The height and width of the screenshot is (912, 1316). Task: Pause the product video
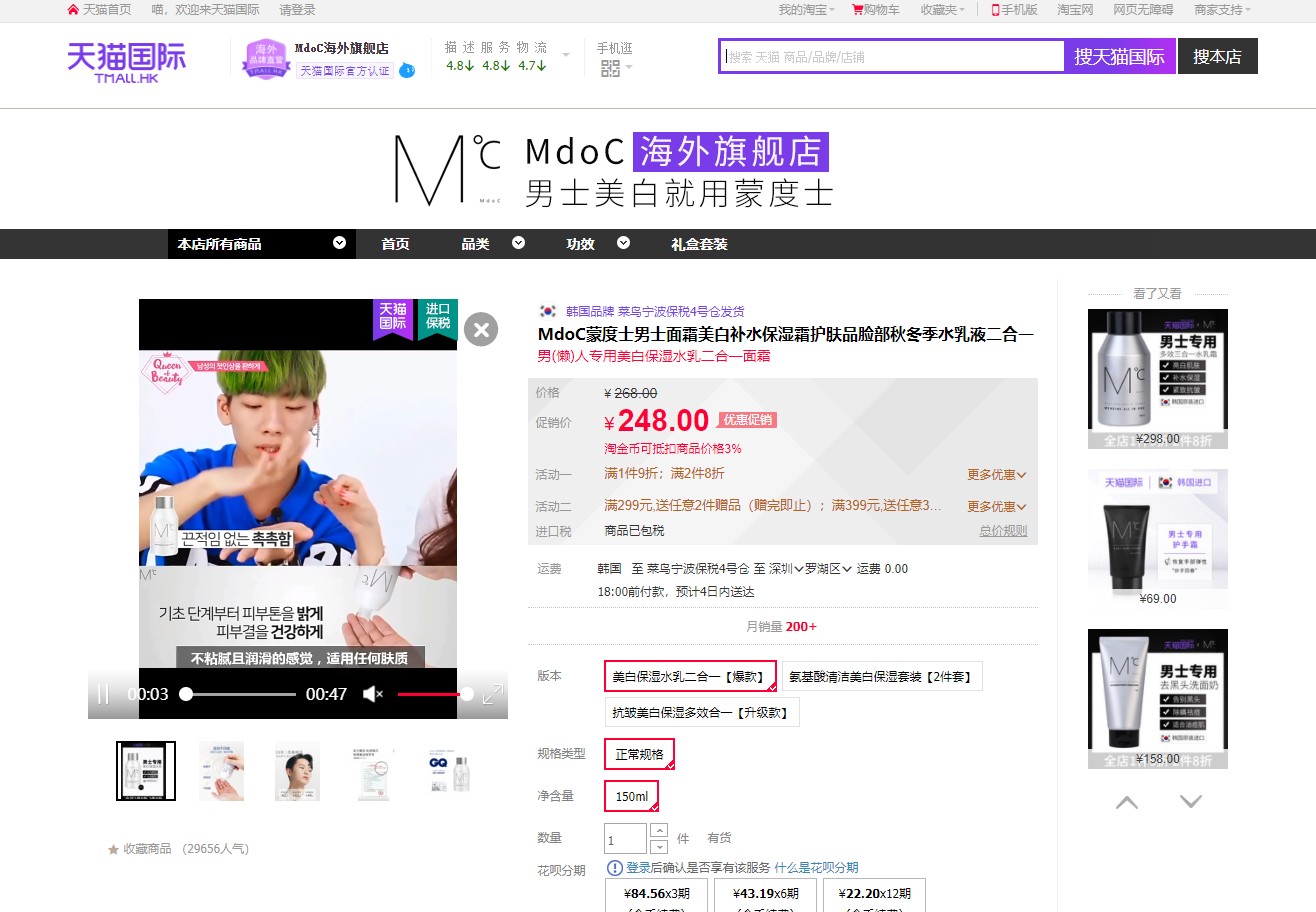[103, 694]
